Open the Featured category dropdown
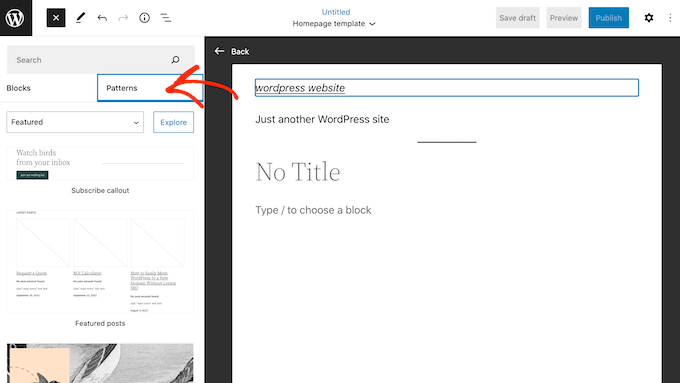This screenshot has width=680, height=383. tap(75, 122)
